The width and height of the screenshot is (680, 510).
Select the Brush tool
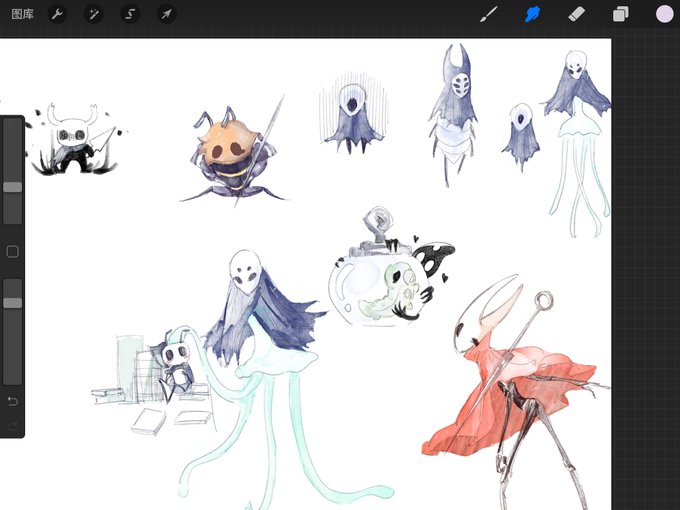click(489, 14)
